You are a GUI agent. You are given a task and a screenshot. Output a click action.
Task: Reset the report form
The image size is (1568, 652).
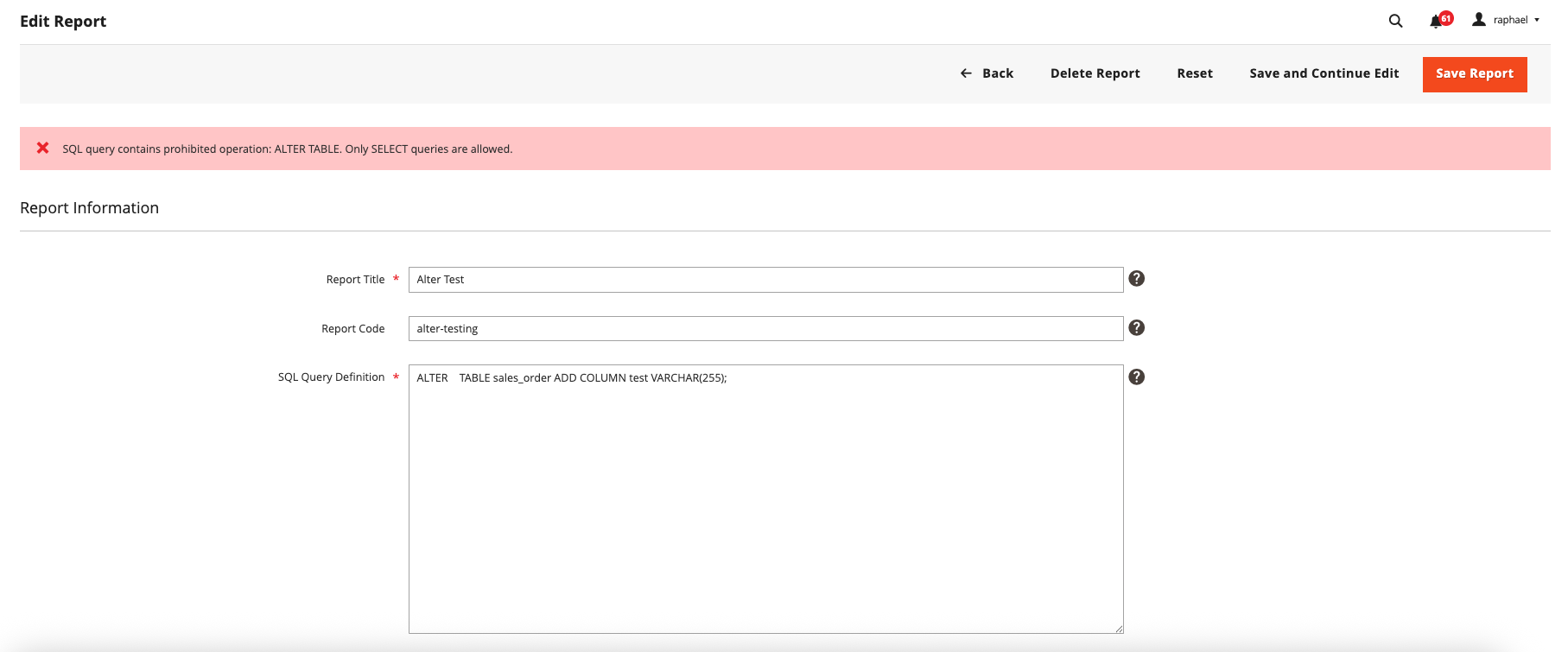[1194, 73]
